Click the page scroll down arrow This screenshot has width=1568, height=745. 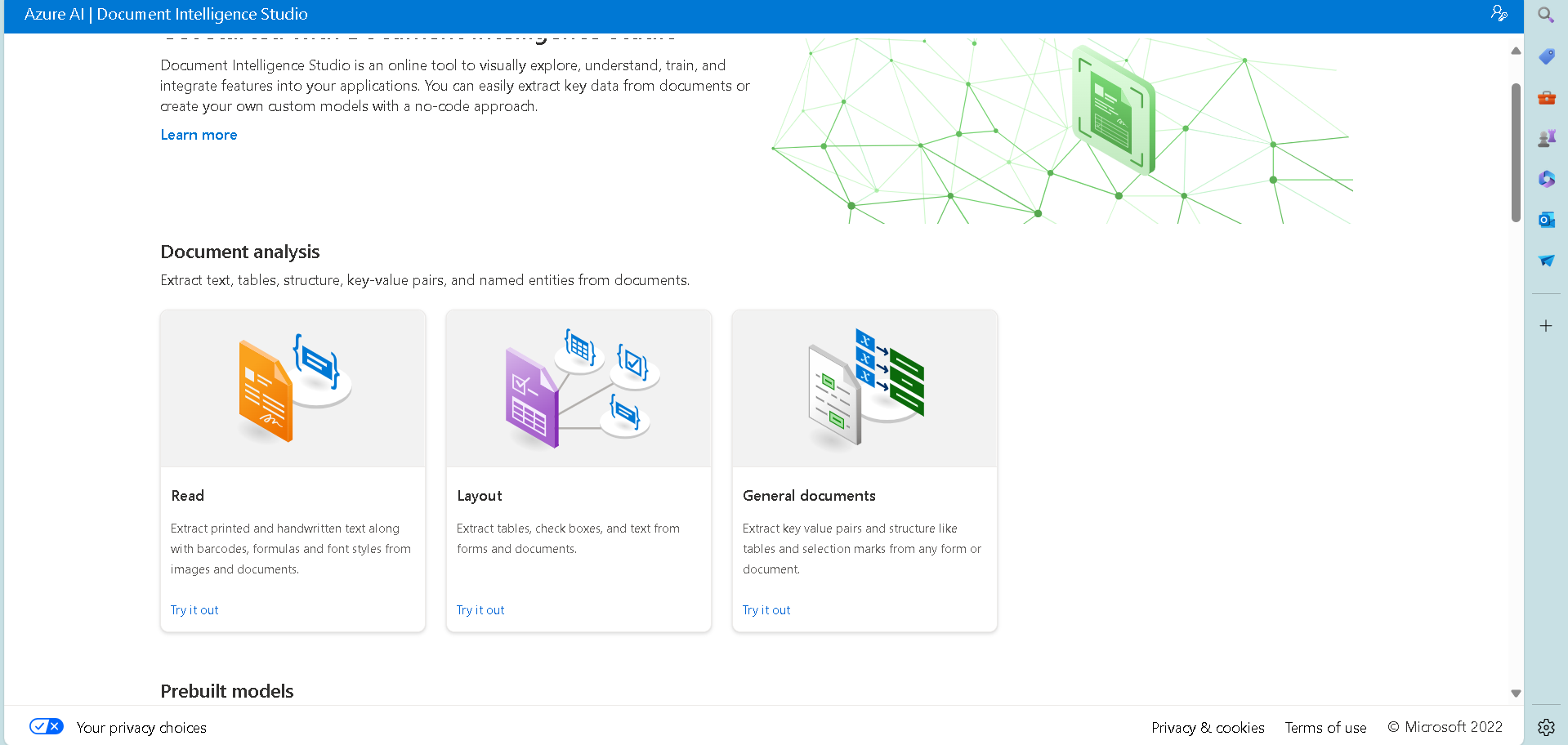point(1516,694)
